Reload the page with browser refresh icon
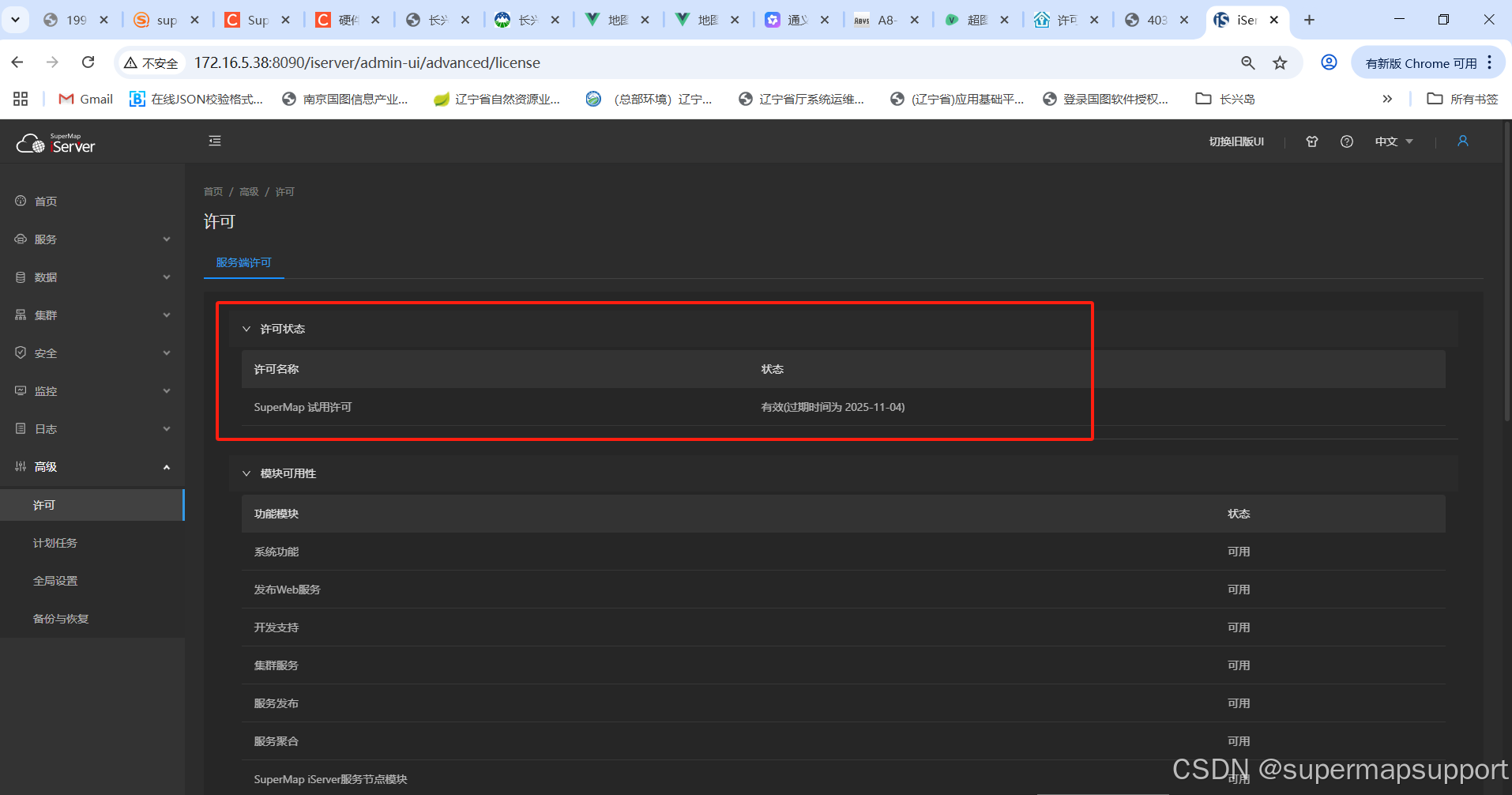The height and width of the screenshot is (795, 1512). coord(88,62)
